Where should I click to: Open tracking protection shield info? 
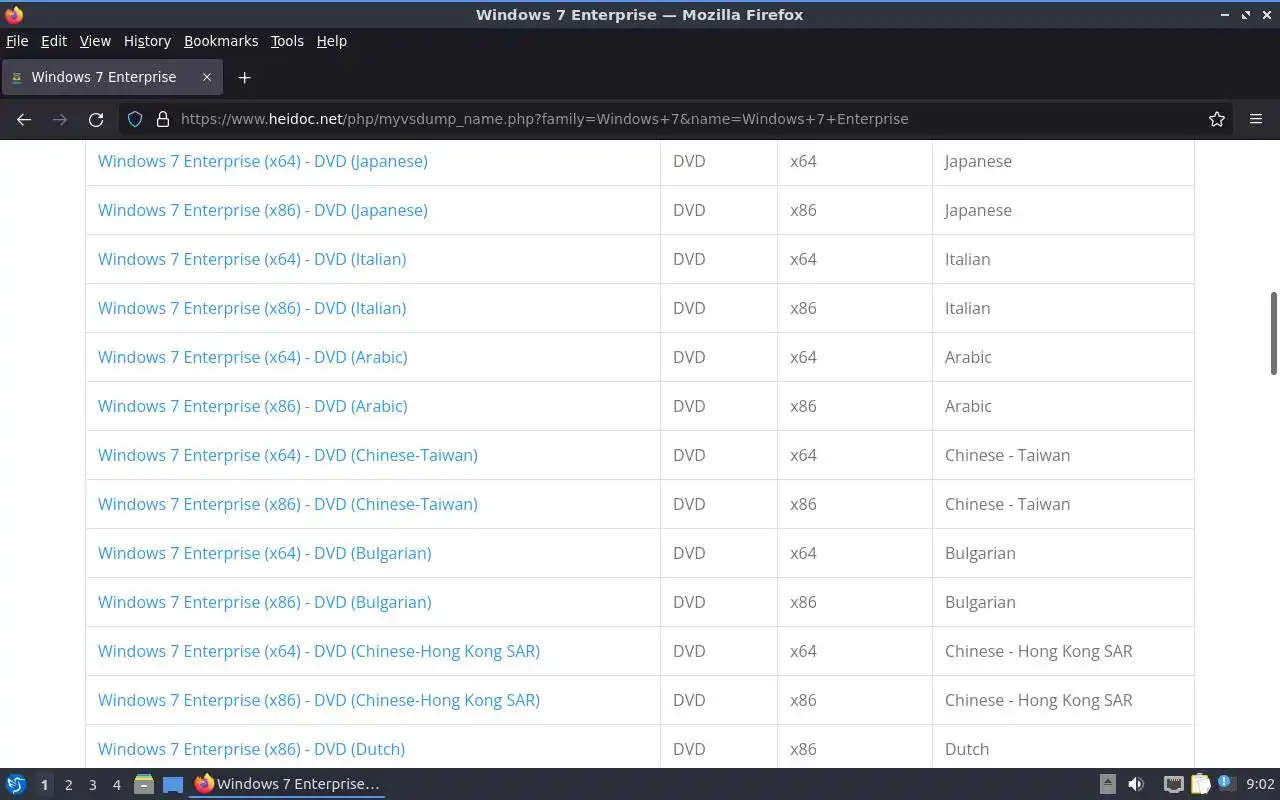(135, 119)
